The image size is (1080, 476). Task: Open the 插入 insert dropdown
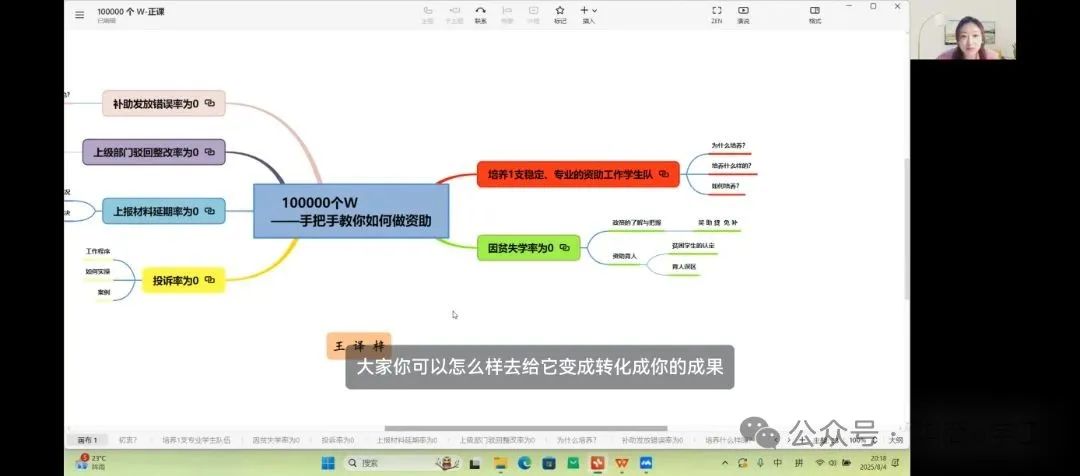[589, 12]
